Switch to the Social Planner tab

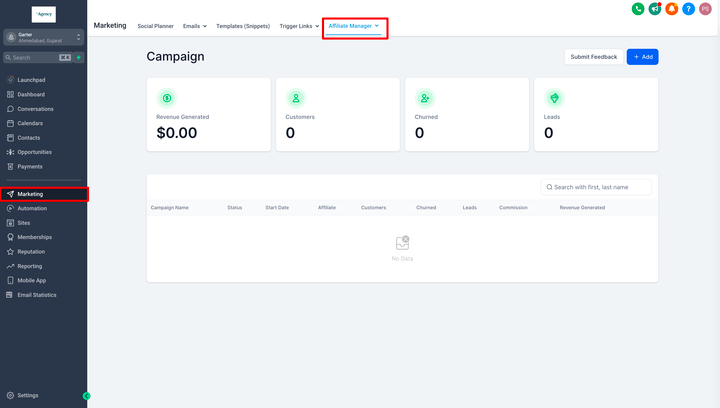point(155,26)
